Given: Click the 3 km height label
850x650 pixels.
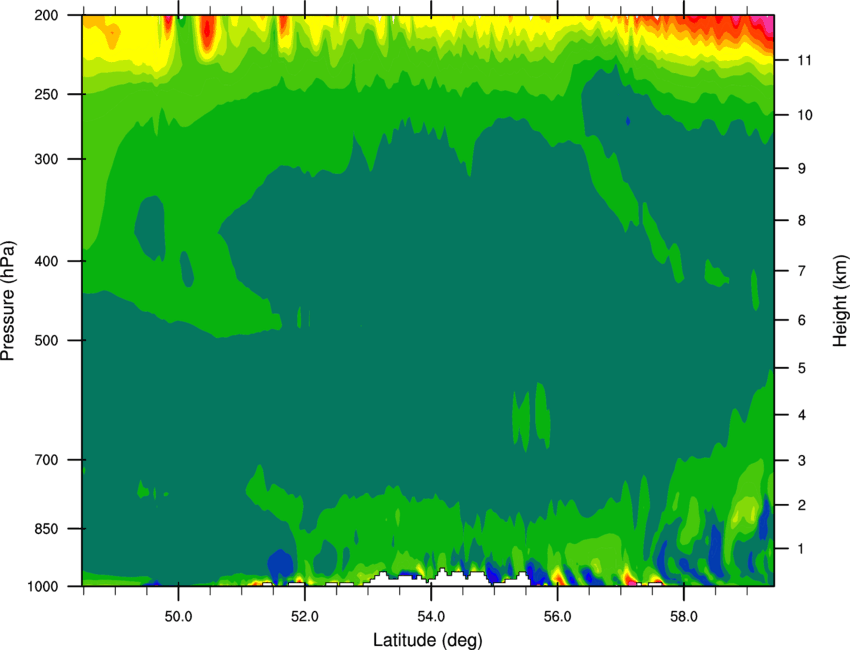Looking at the screenshot, I should [x=802, y=461].
